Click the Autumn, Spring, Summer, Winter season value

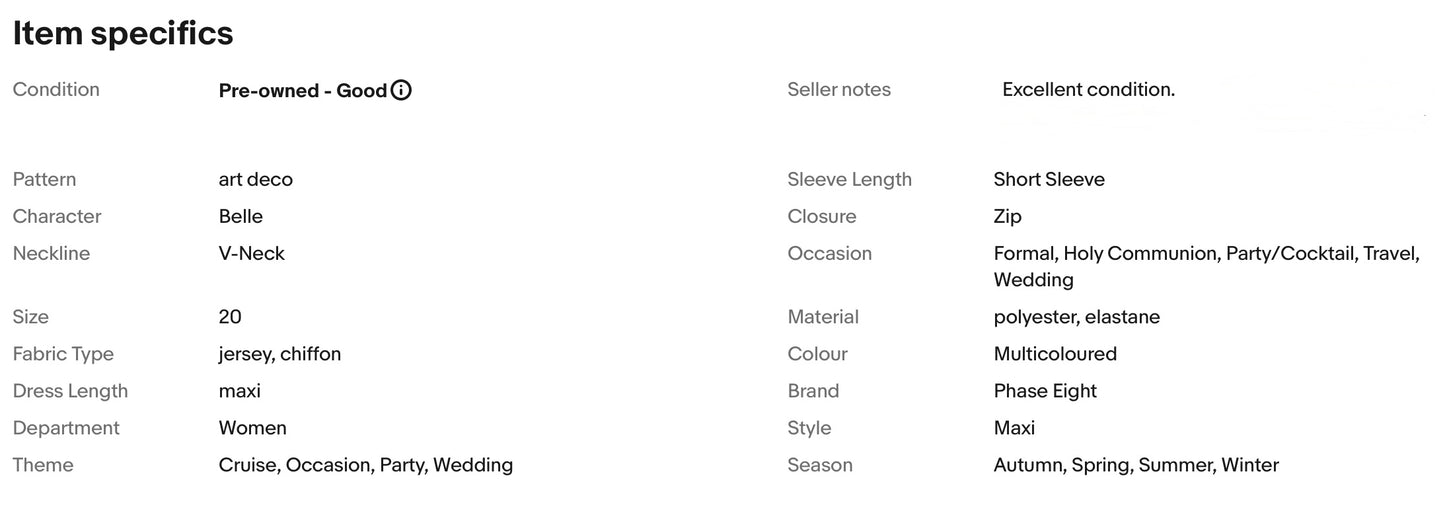tap(1136, 465)
